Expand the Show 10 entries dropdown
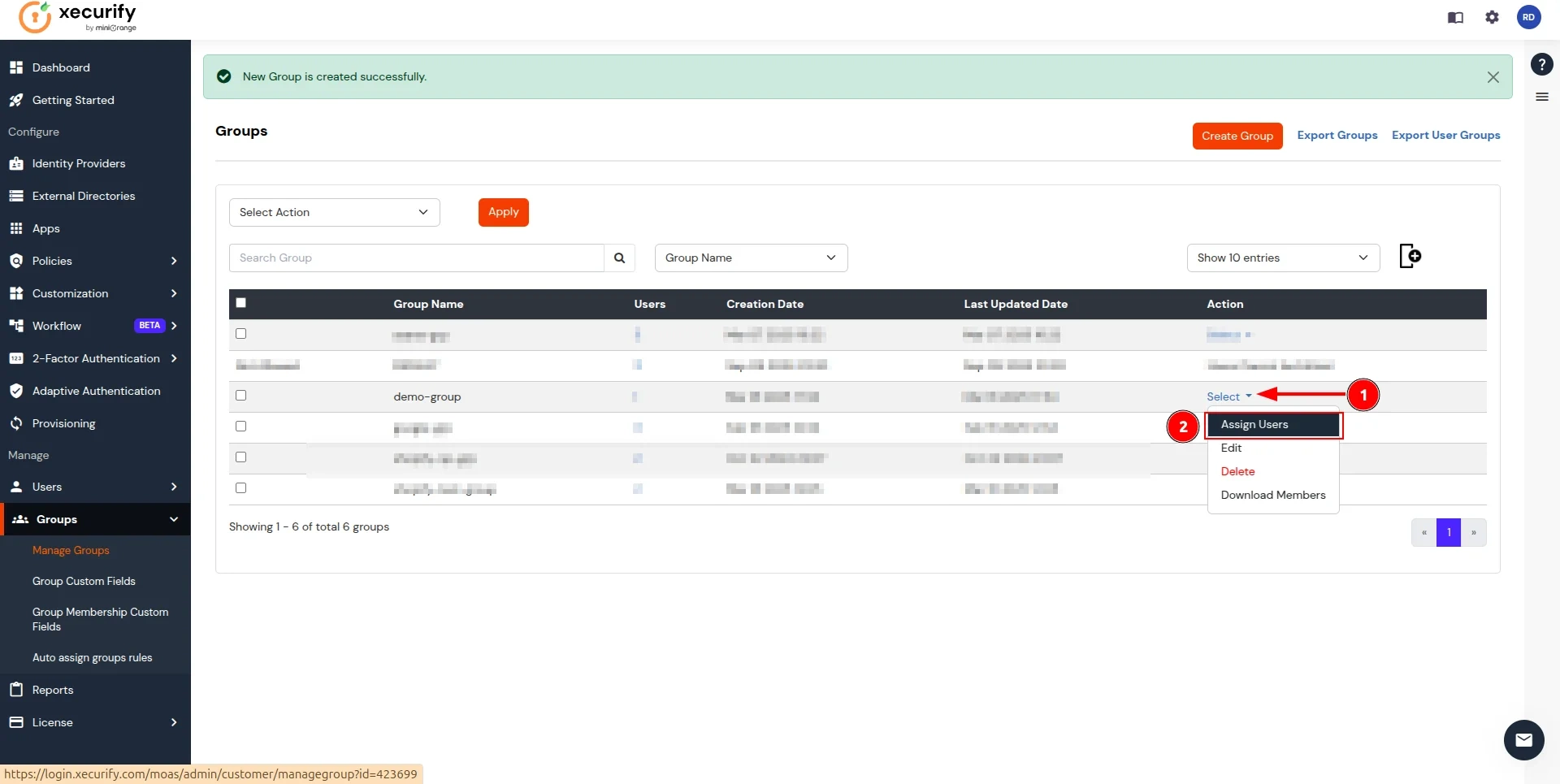This screenshot has width=1560, height=784. (x=1282, y=258)
